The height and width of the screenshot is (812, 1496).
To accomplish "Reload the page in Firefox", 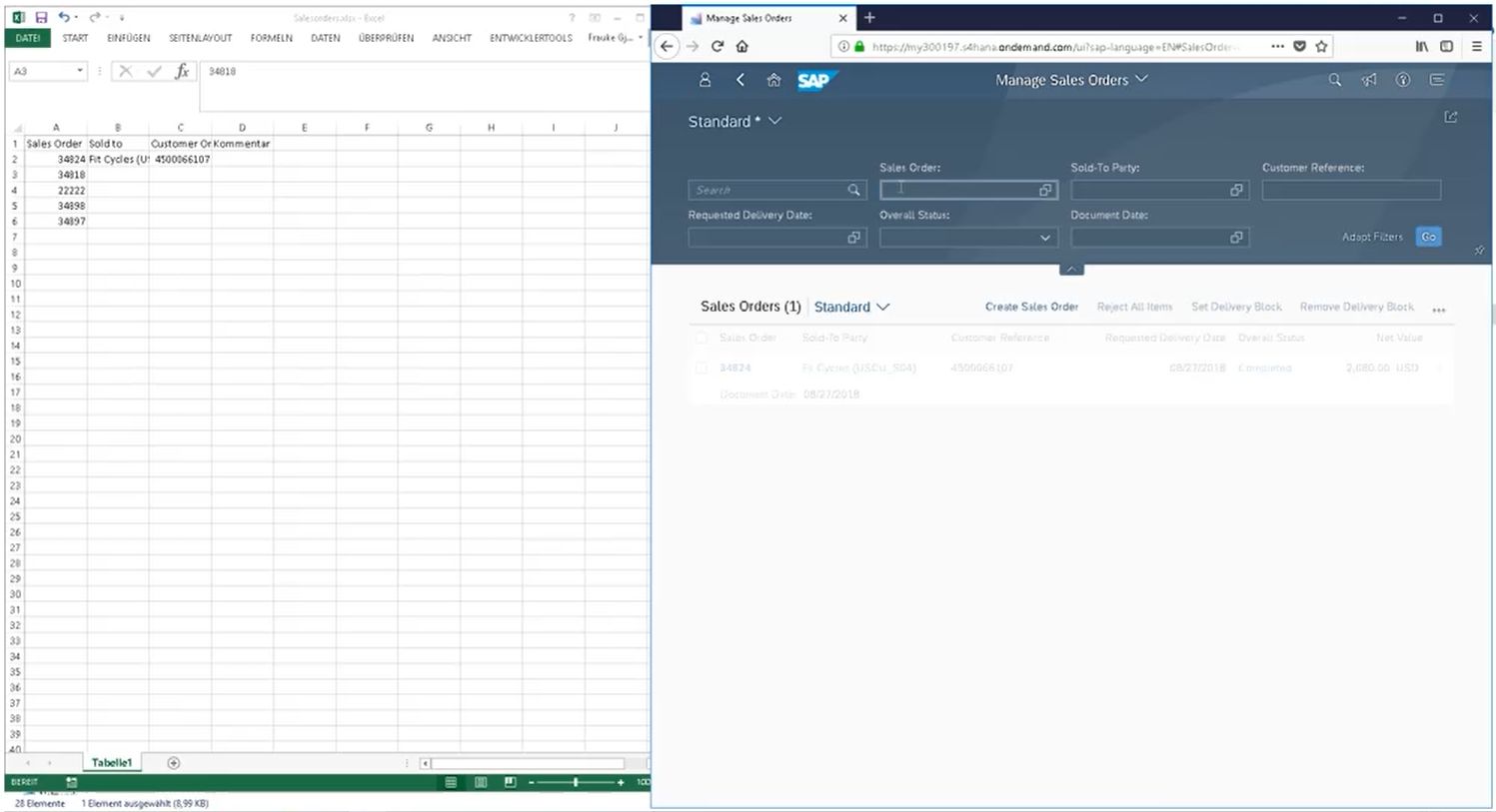I will [x=717, y=46].
